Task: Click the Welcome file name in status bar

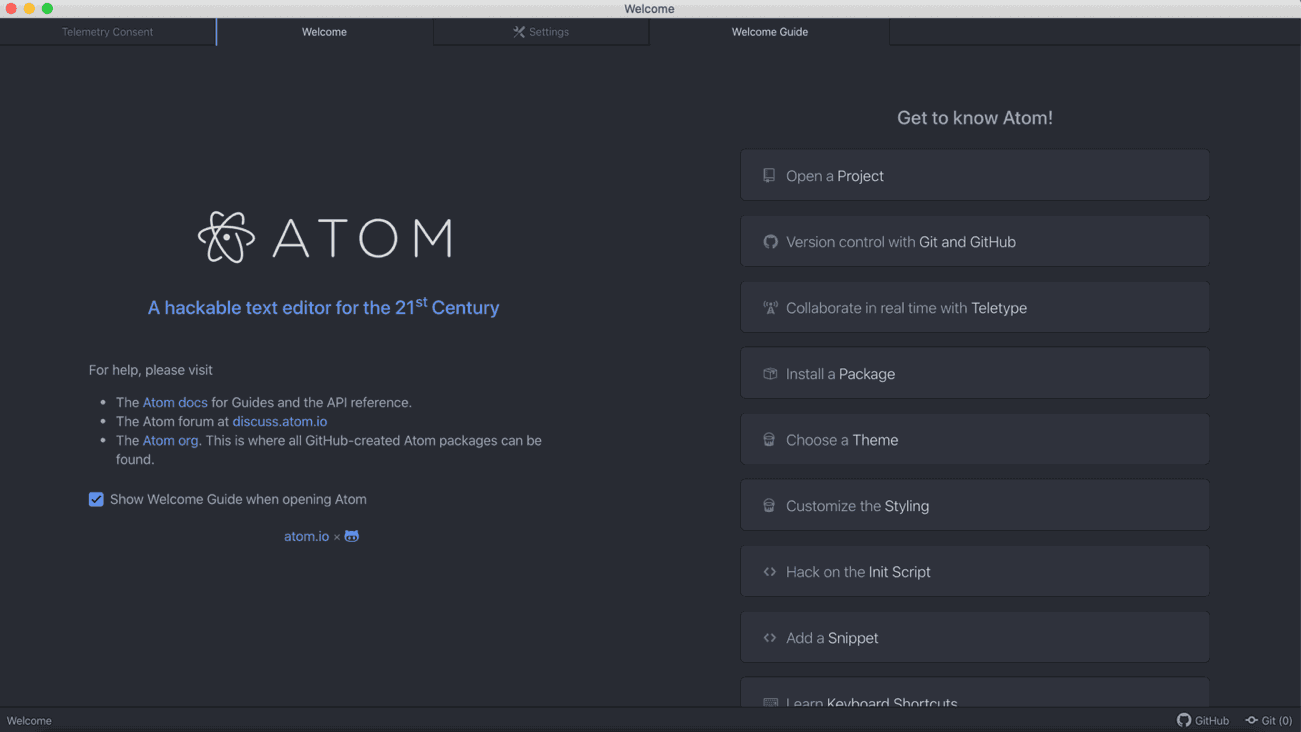Action: click(29, 720)
